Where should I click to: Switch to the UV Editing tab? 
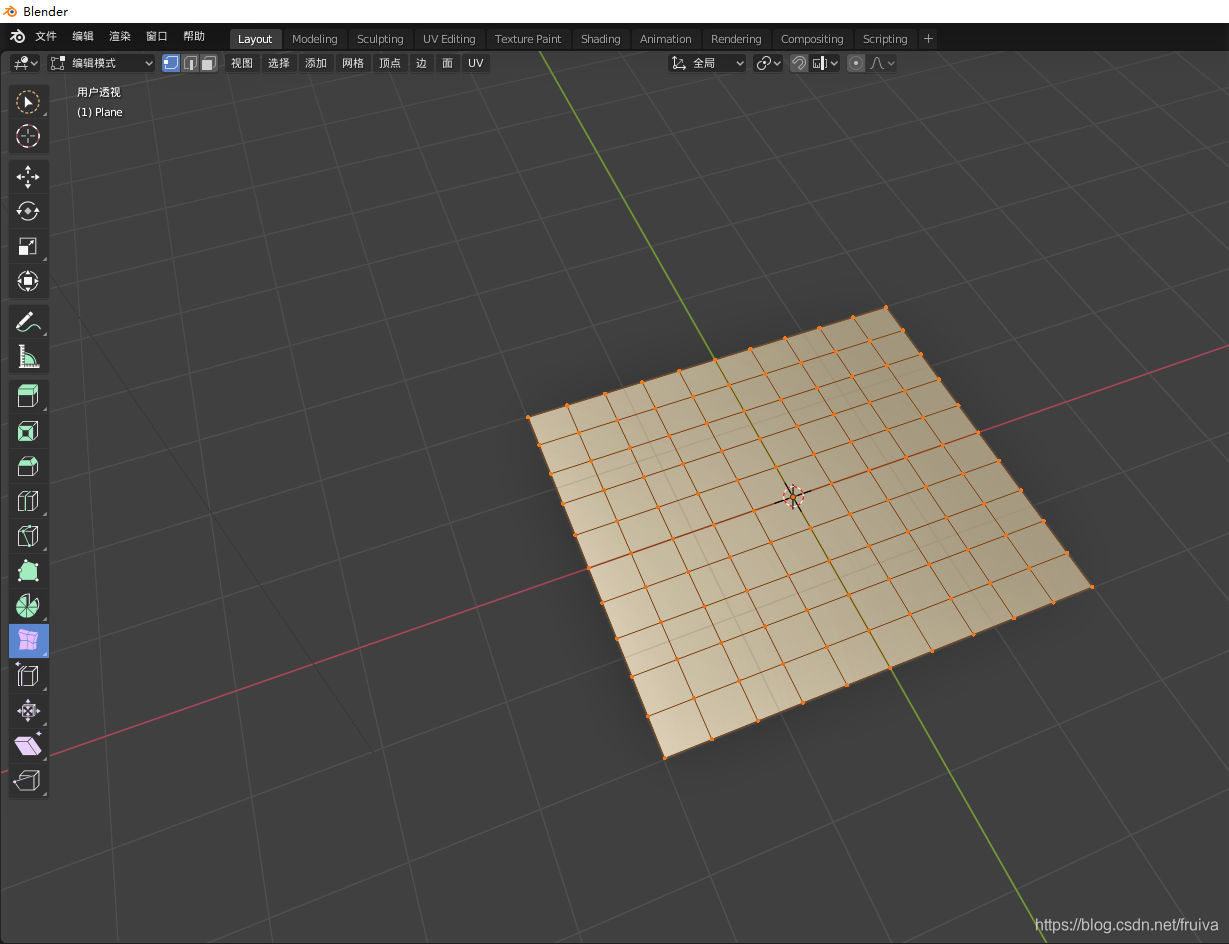point(449,39)
